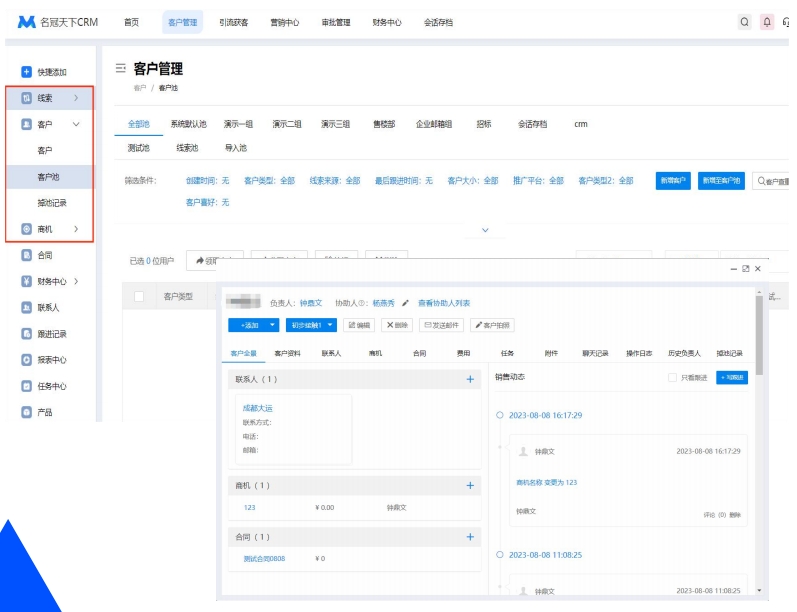Open the 操作日志 tab in detail panel
The image size is (797, 612).
pyautogui.click(x=639, y=353)
